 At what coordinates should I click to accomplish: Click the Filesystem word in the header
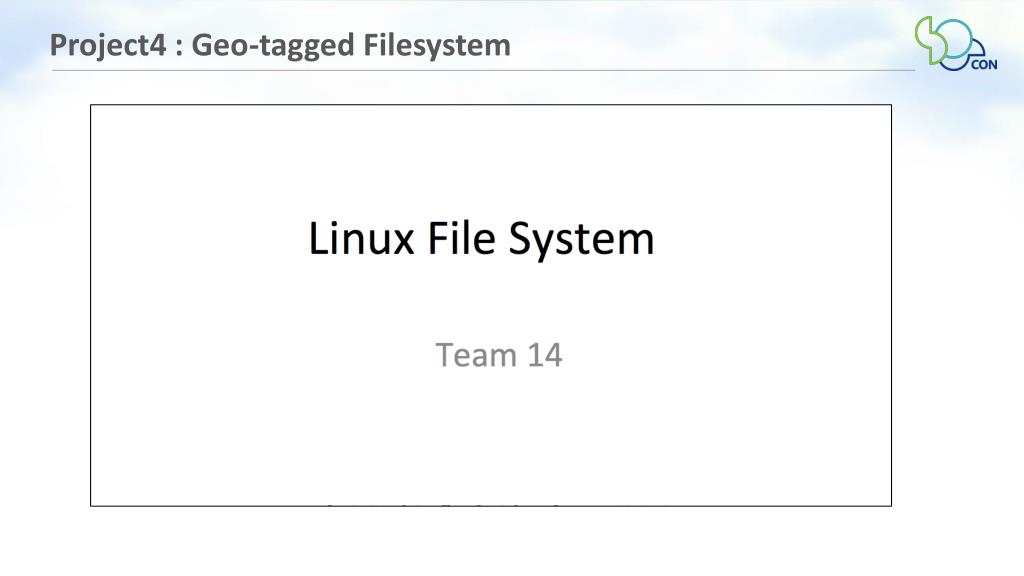[x=437, y=46]
